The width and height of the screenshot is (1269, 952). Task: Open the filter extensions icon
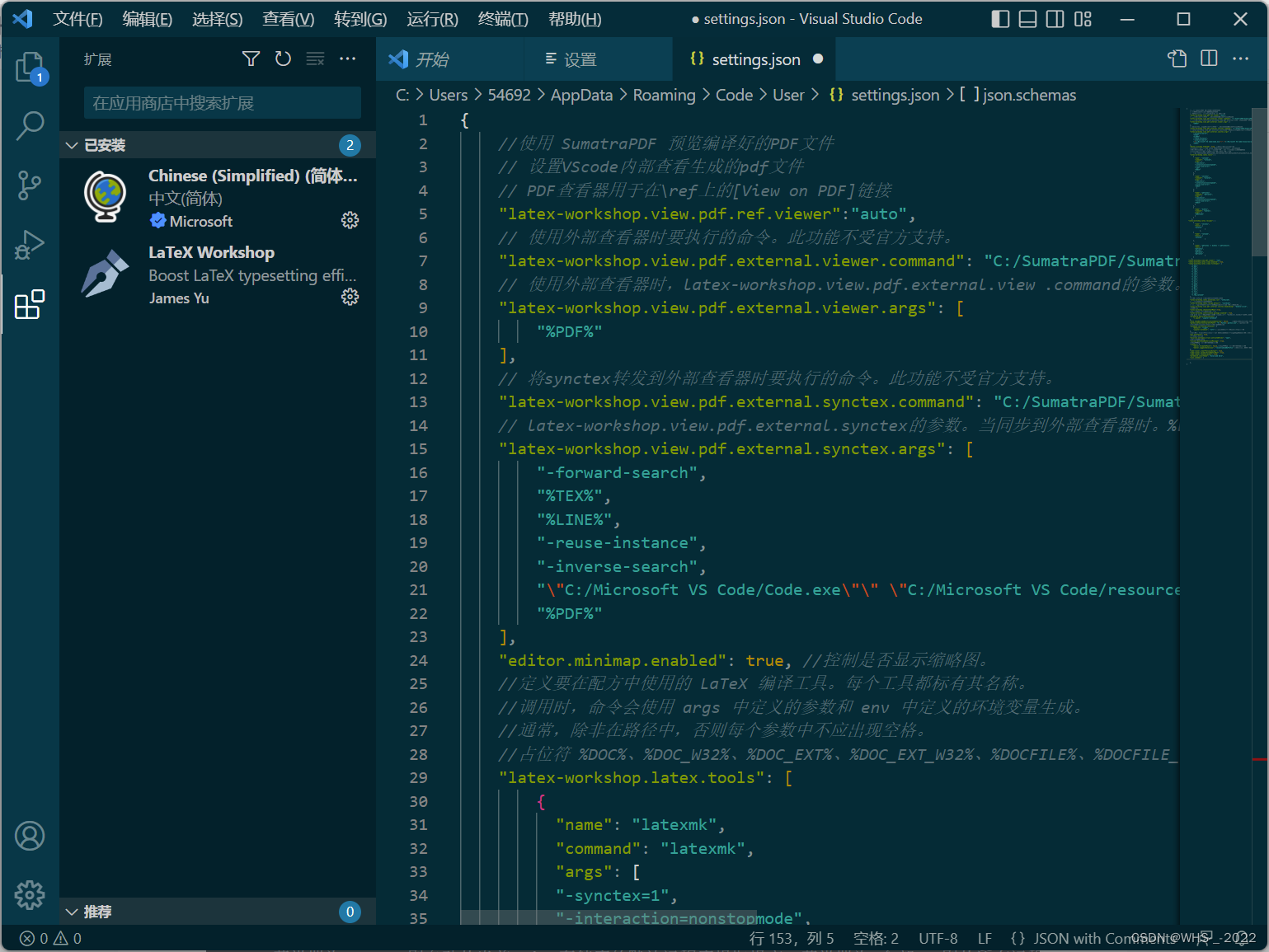[x=251, y=59]
